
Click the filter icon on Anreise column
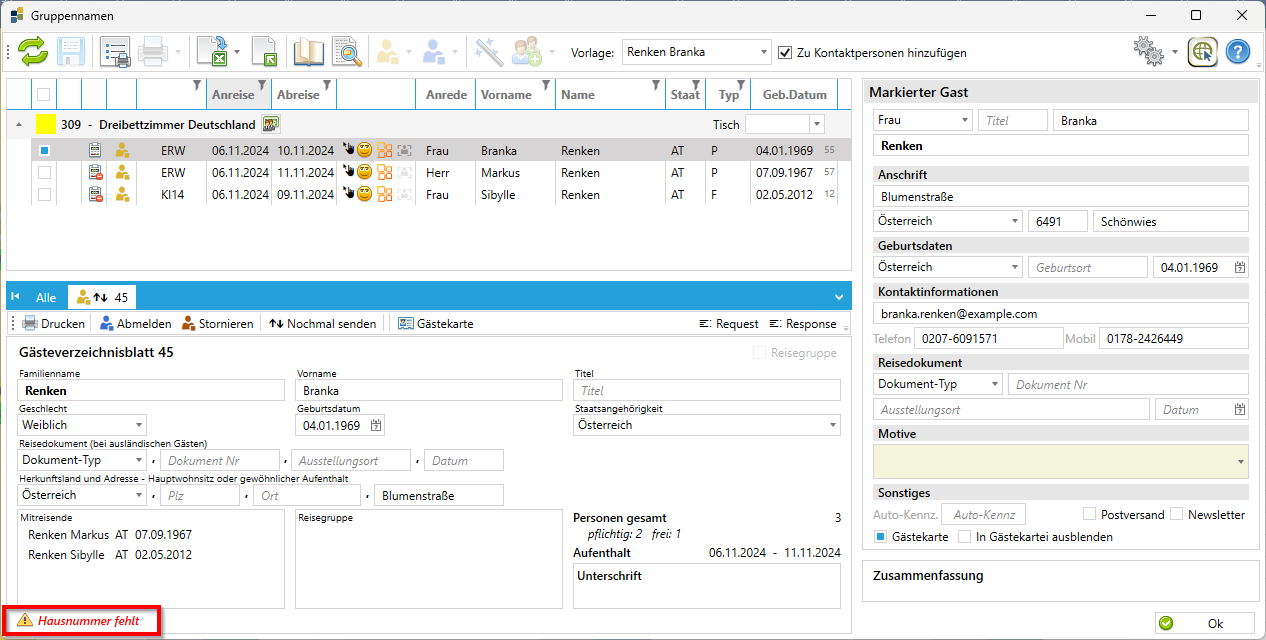263,84
